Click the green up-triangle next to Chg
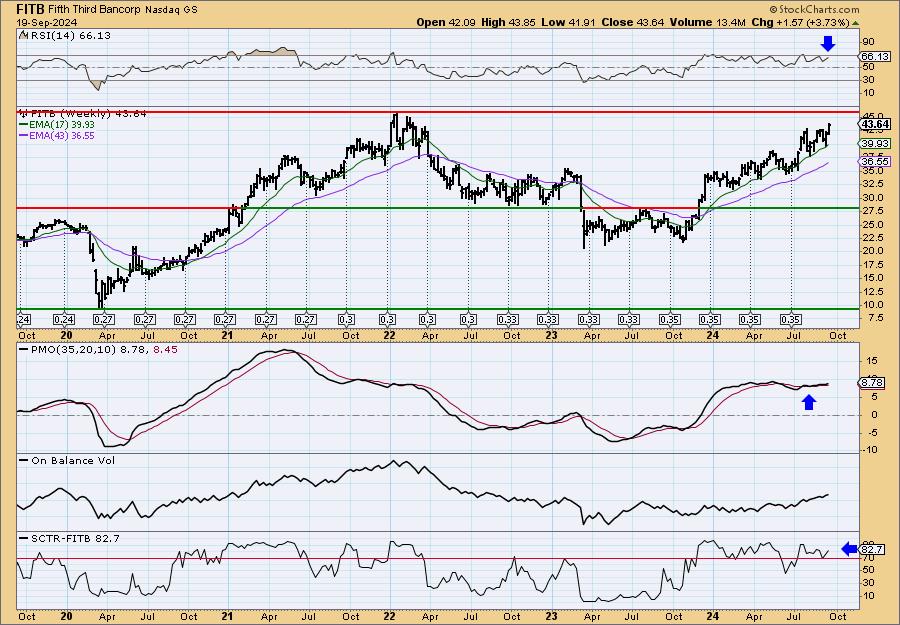900x625 pixels. (856, 23)
